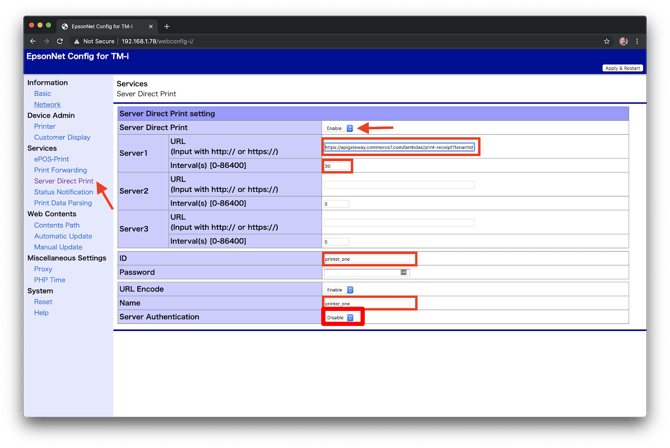Go to Print Forwarding settings
The height and width of the screenshot is (448, 670).
[x=60, y=170]
